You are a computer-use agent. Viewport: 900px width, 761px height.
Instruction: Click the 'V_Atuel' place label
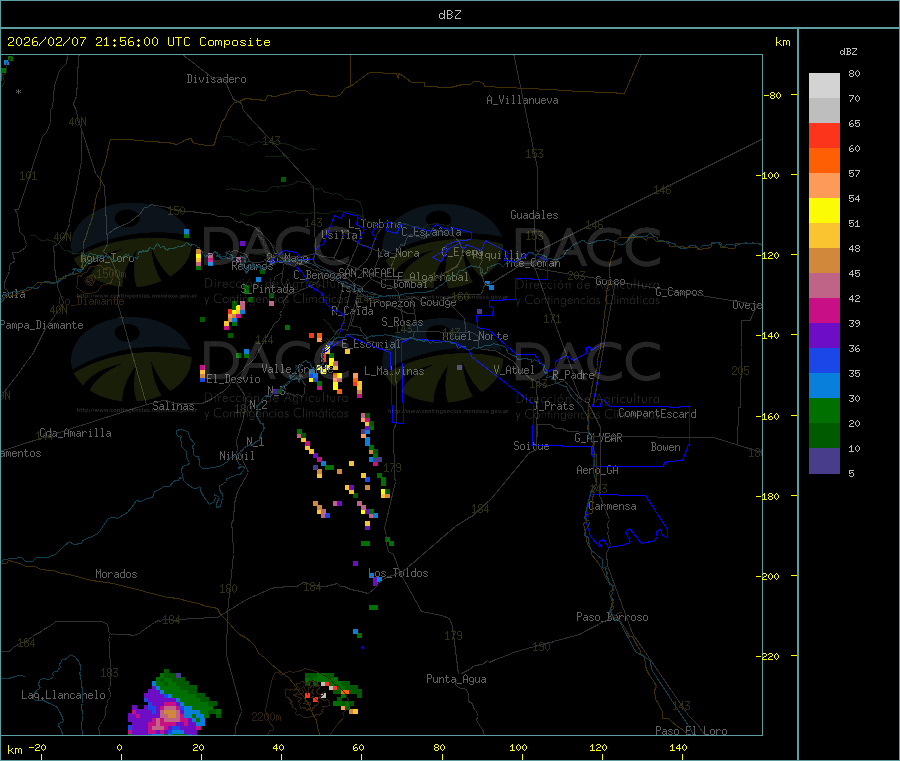click(514, 370)
